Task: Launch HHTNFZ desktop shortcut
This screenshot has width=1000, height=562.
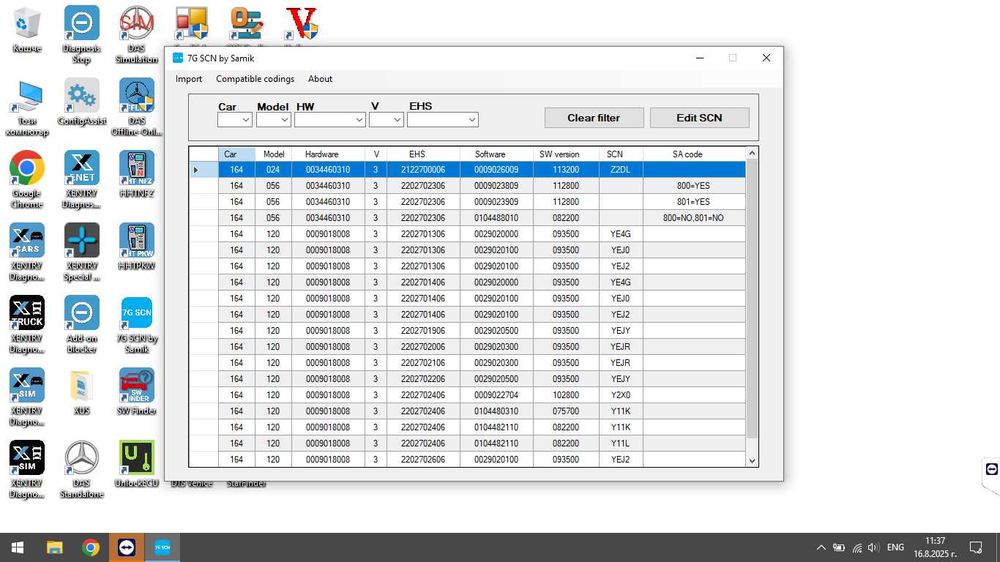Action: tap(136, 175)
